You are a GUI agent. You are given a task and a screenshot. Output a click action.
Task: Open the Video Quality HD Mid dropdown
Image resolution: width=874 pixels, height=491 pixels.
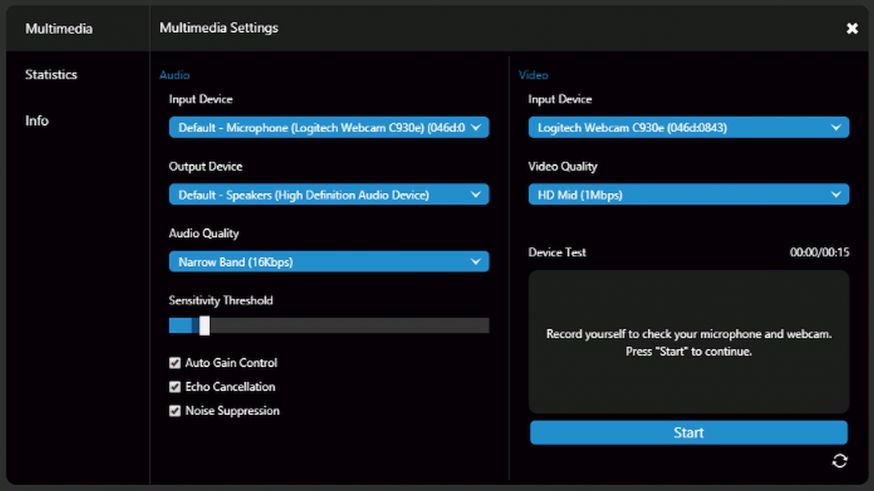pyautogui.click(x=688, y=195)
